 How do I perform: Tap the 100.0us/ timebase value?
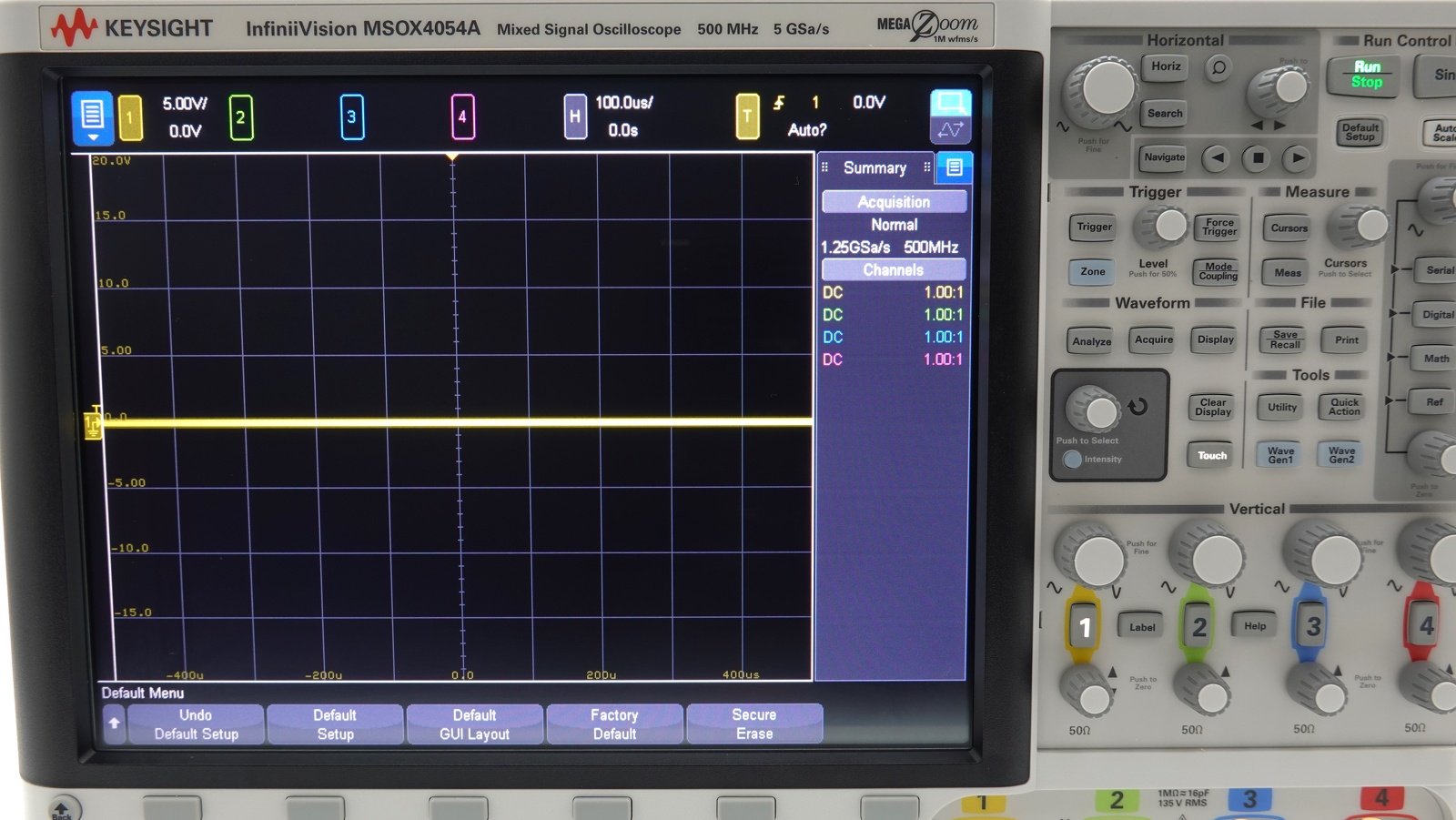point(624,103)
